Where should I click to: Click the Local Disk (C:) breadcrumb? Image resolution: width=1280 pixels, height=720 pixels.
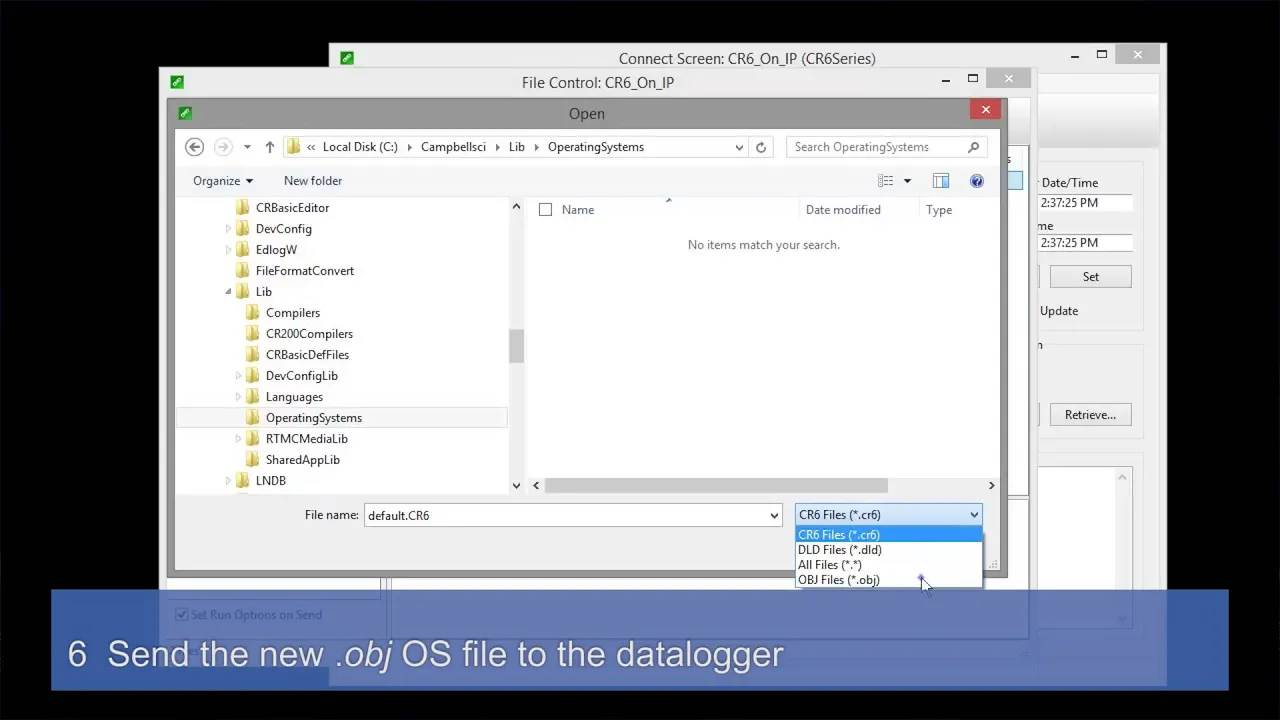click(360, 147)
